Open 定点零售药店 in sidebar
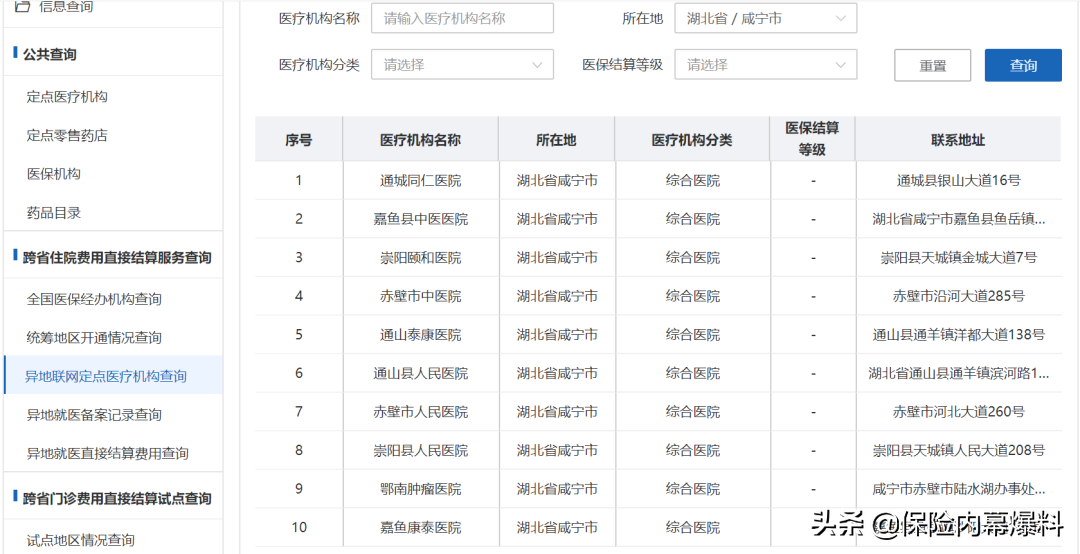Viewport: 1080px width, 554px height. (x=67, y=135)
